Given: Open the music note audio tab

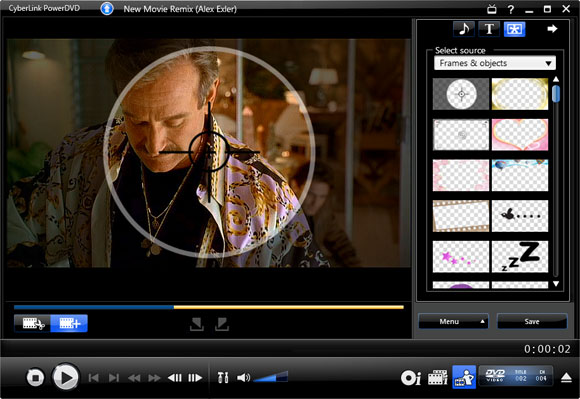Looking at the screenshot, I should [x=464, y=29].
